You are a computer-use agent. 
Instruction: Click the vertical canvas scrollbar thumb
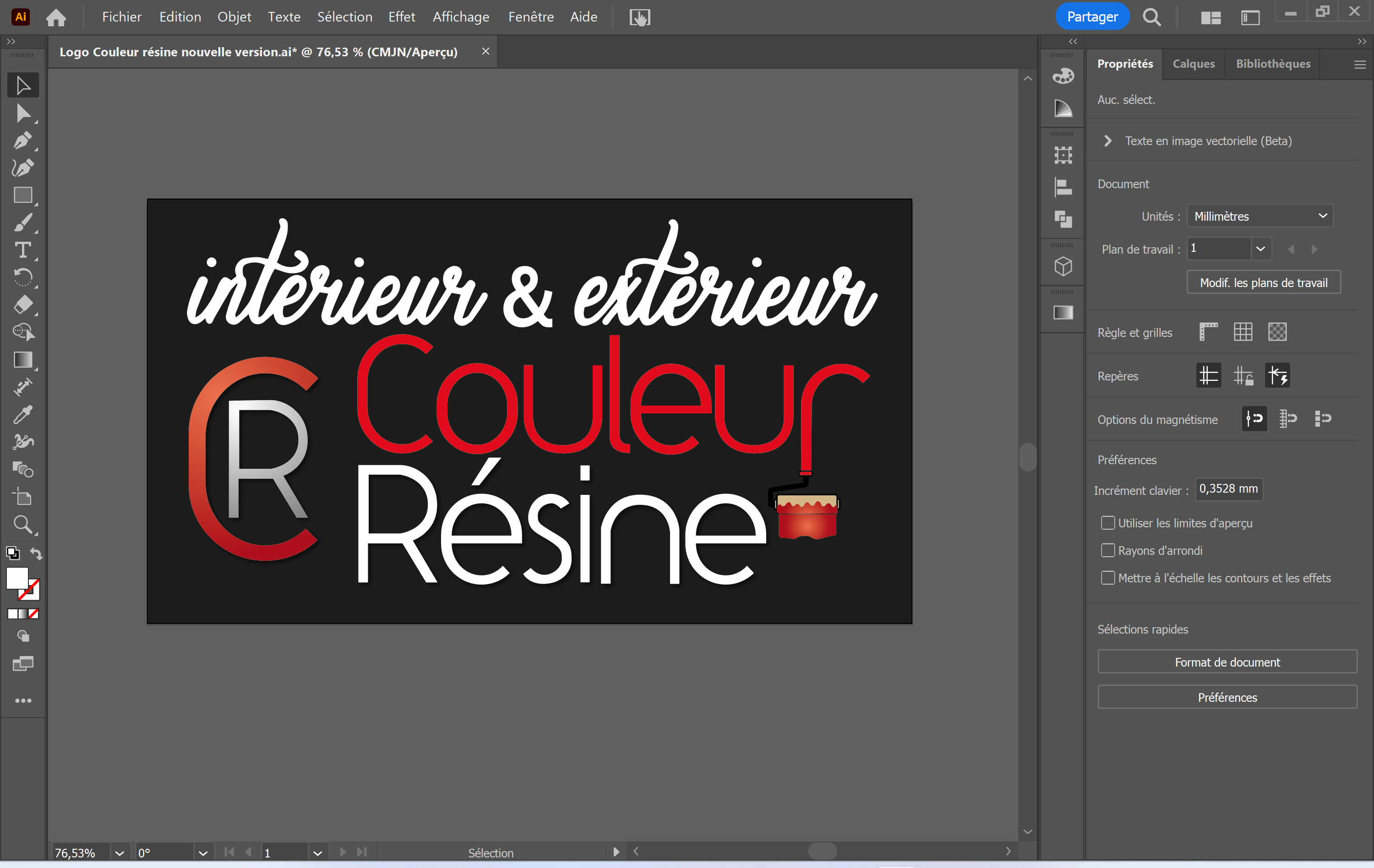coord(1028,457)
